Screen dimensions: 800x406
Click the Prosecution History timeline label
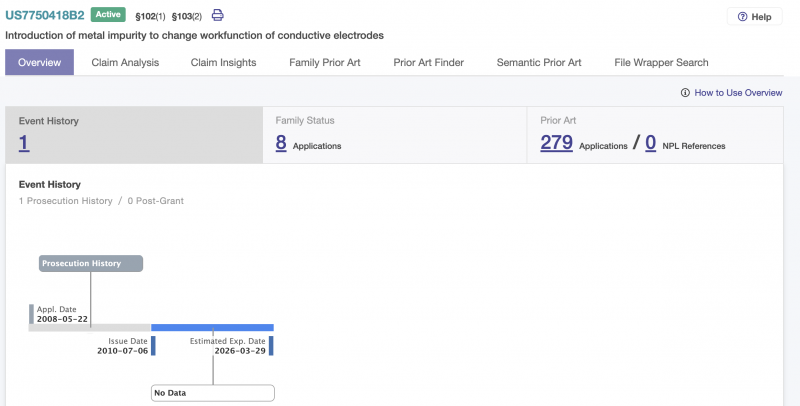click(91, 263)
